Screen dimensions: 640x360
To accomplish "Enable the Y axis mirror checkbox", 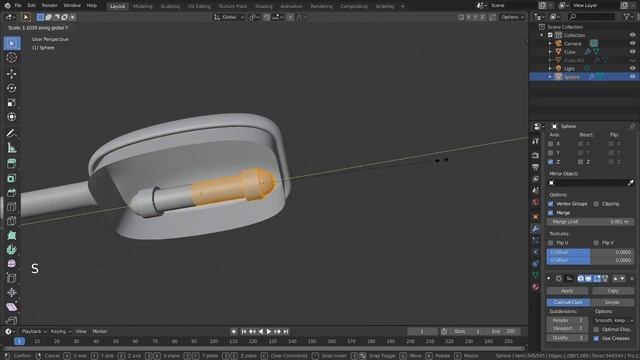I will point(550,153).
